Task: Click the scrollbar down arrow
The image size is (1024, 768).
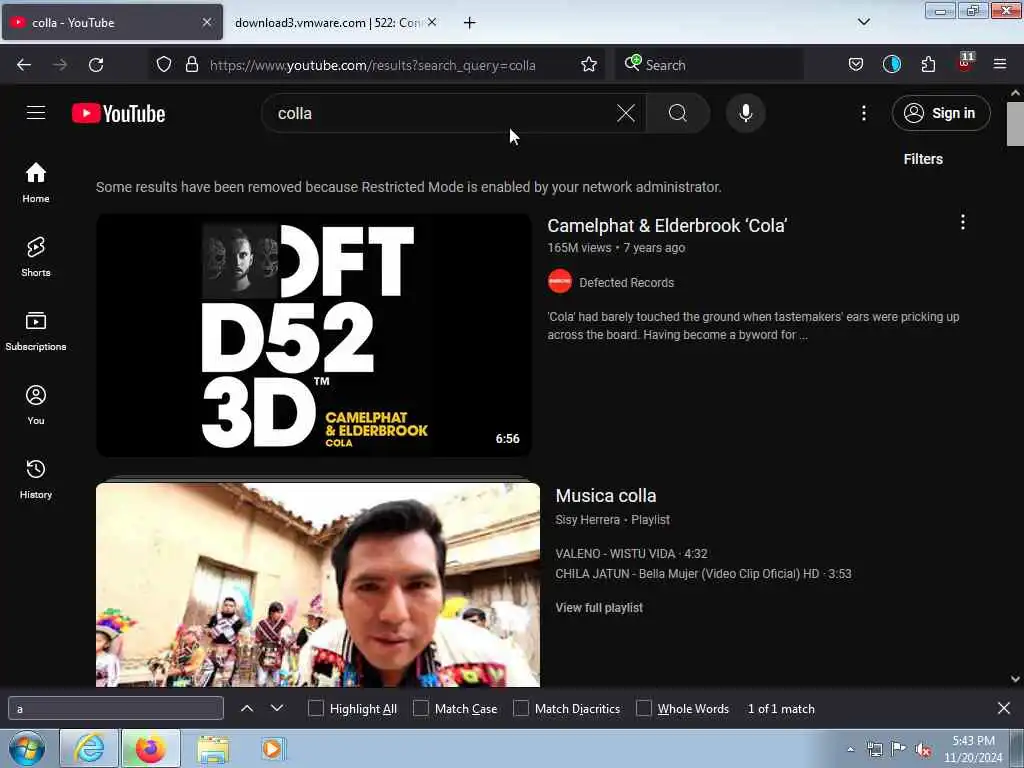Action: (1015, 679)
